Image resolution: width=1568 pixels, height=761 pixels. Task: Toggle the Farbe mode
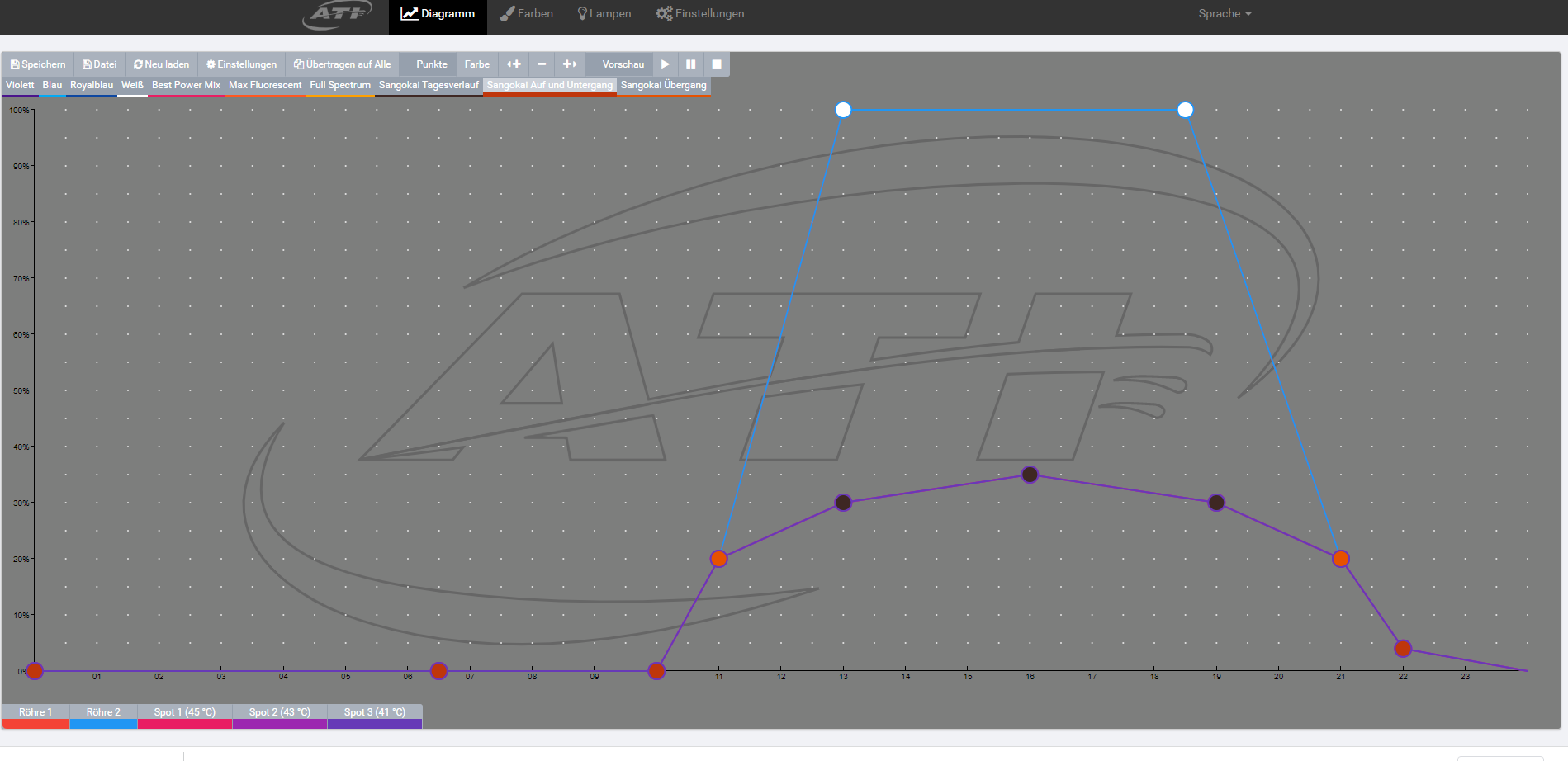click(476, 64)
